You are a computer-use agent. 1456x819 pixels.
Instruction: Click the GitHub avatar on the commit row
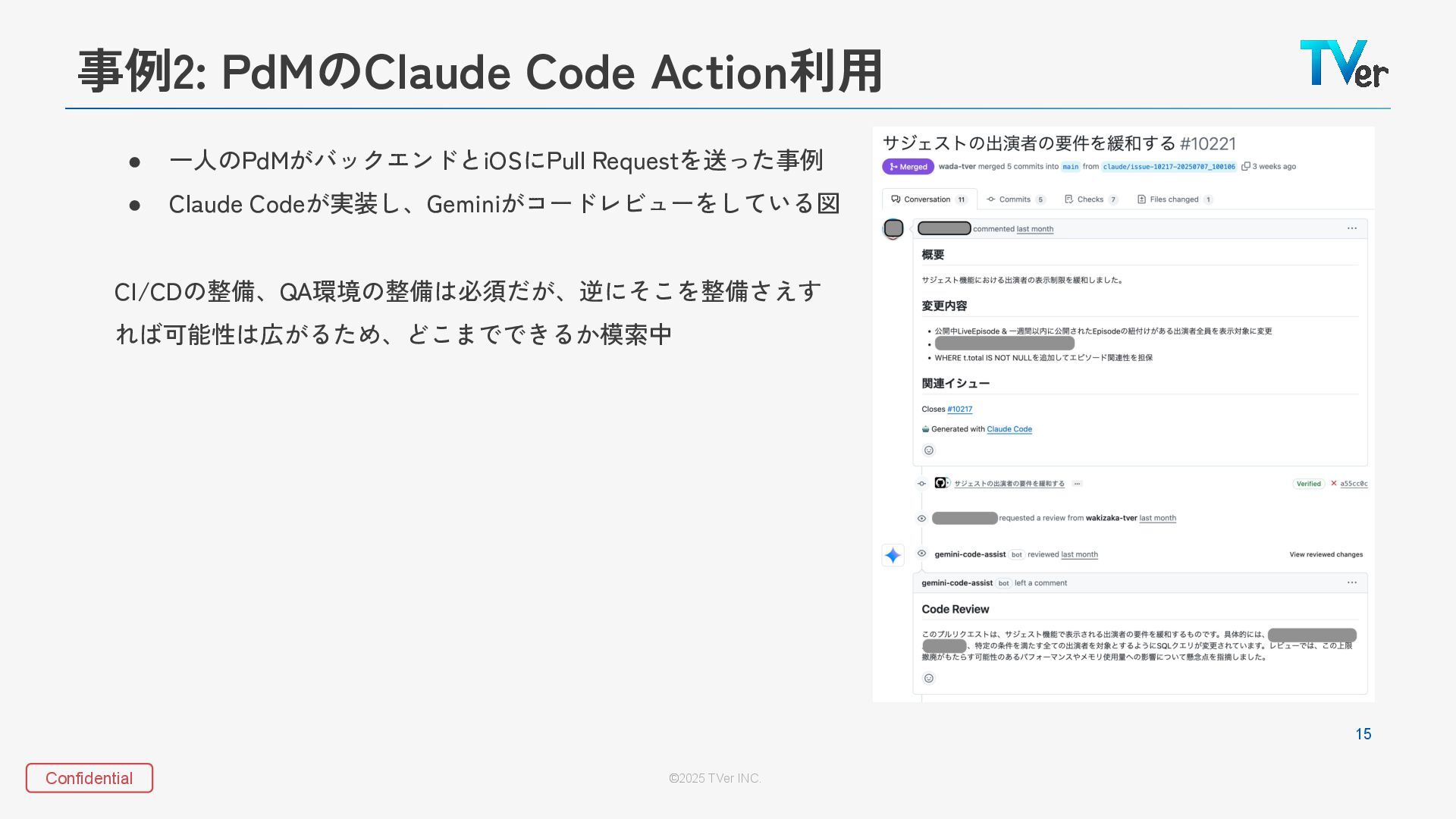(x=941, y=483)
